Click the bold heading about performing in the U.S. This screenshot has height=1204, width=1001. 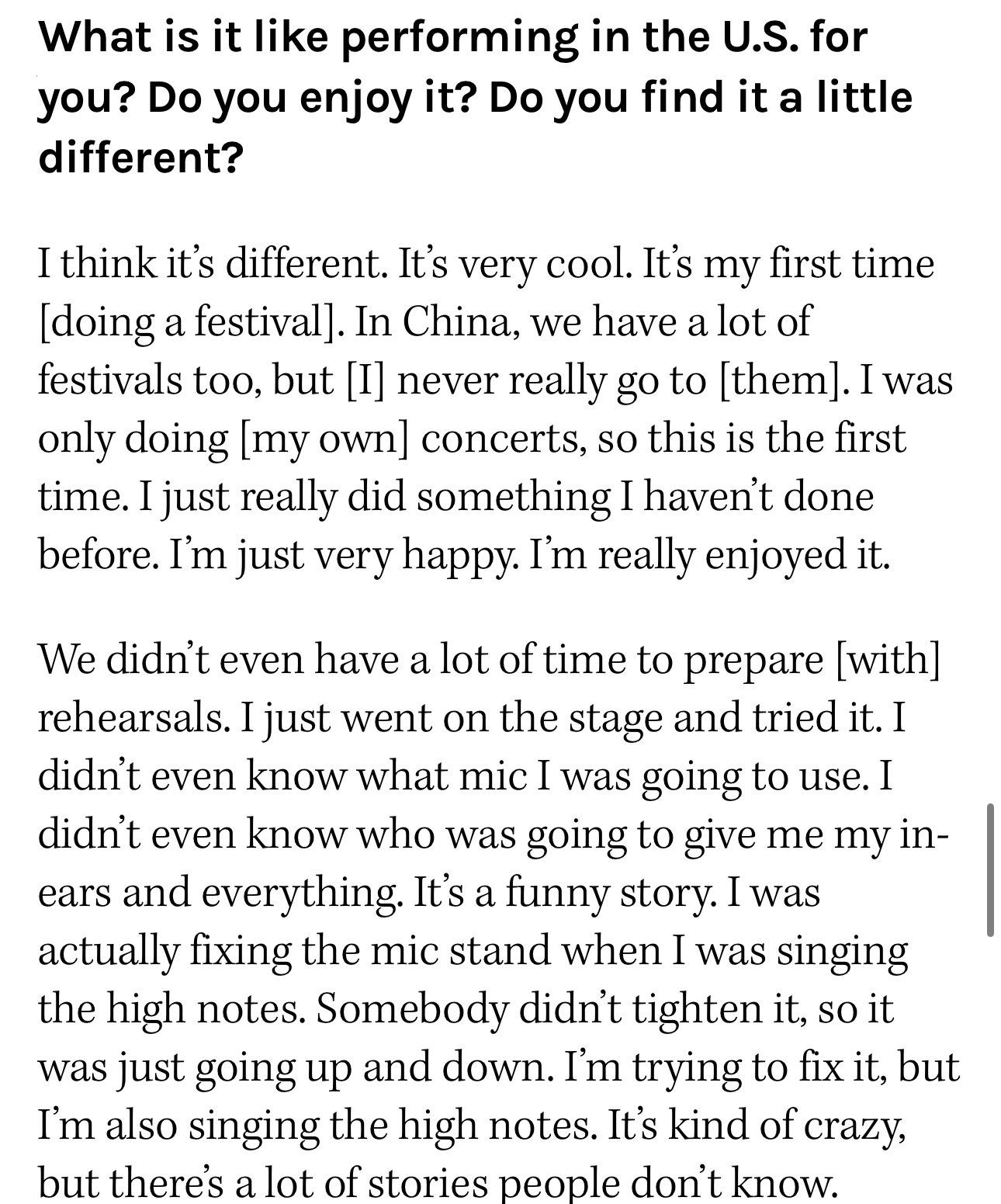tap(476, 97)
